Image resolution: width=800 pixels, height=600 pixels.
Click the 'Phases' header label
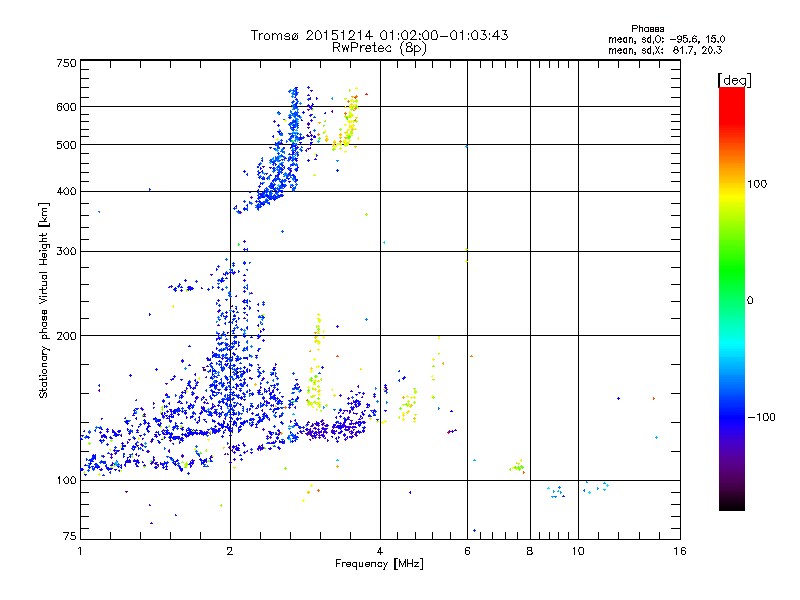click(x=647, y=29)
